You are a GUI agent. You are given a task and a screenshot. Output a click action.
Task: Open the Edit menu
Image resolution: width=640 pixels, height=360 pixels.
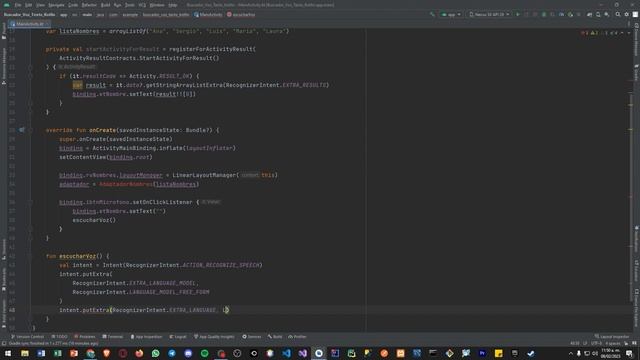pos(29,5)
